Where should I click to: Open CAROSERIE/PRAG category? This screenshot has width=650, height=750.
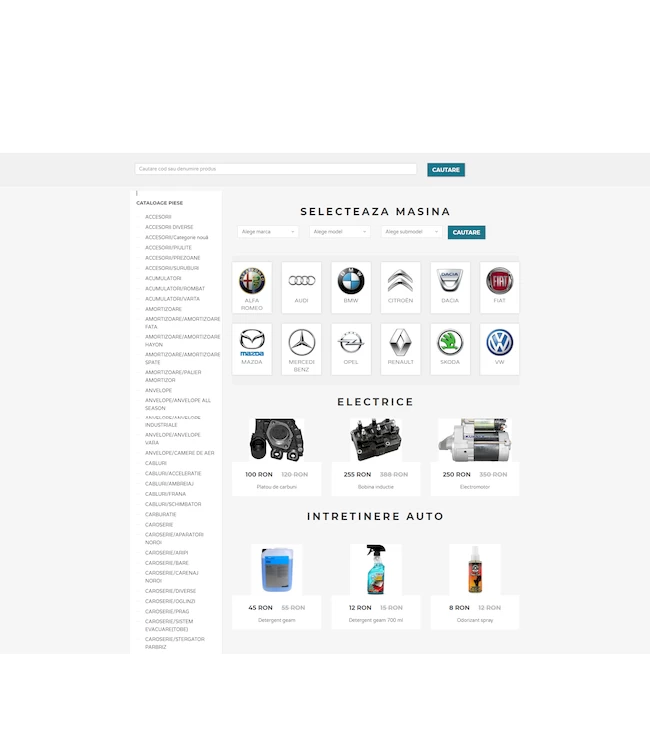tap(167, 612)
